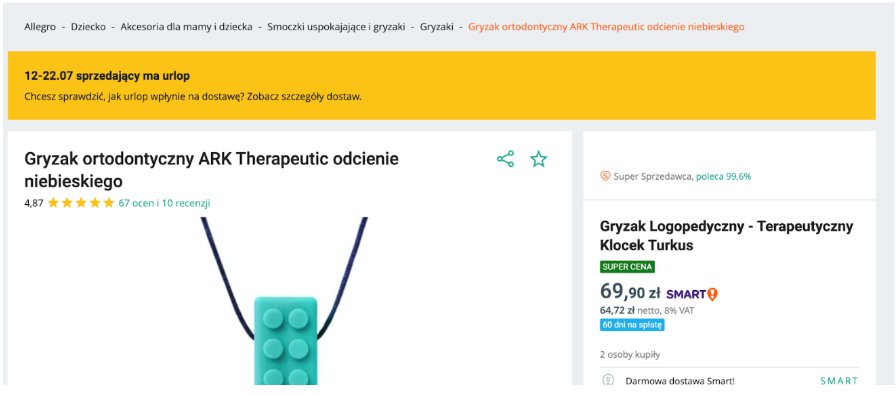
Task: Click the SUPER CENA green badge
Action: click(627, 267)
